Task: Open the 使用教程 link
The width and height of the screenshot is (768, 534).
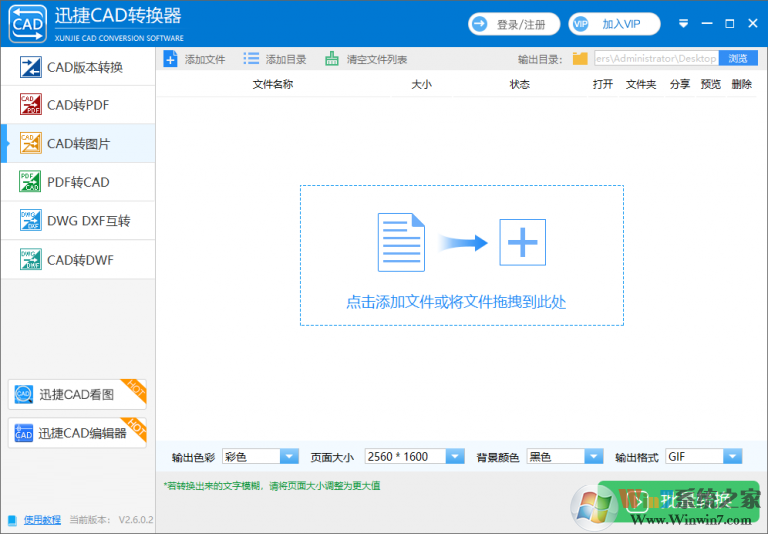Action: [x=42, y=520]
